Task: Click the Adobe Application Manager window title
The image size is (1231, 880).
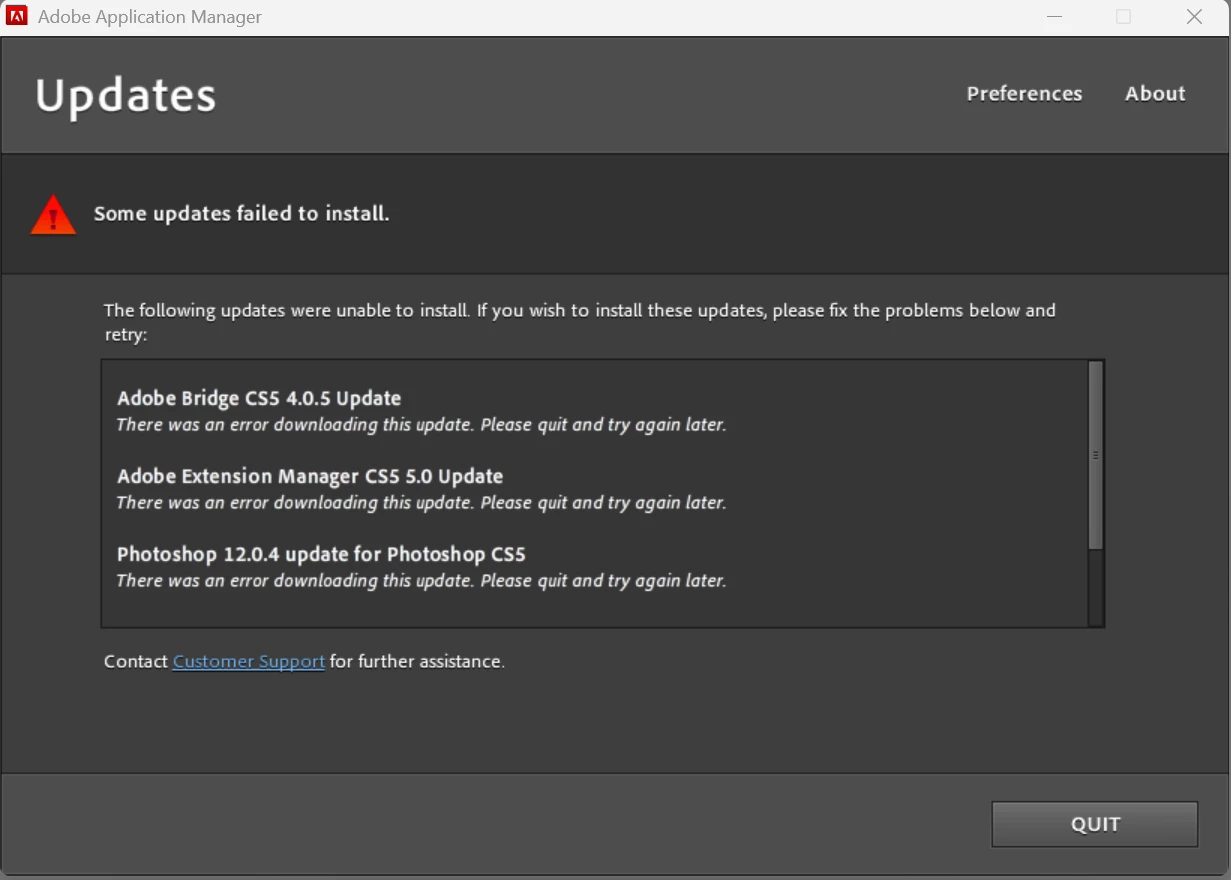Action: pos(150,17)
